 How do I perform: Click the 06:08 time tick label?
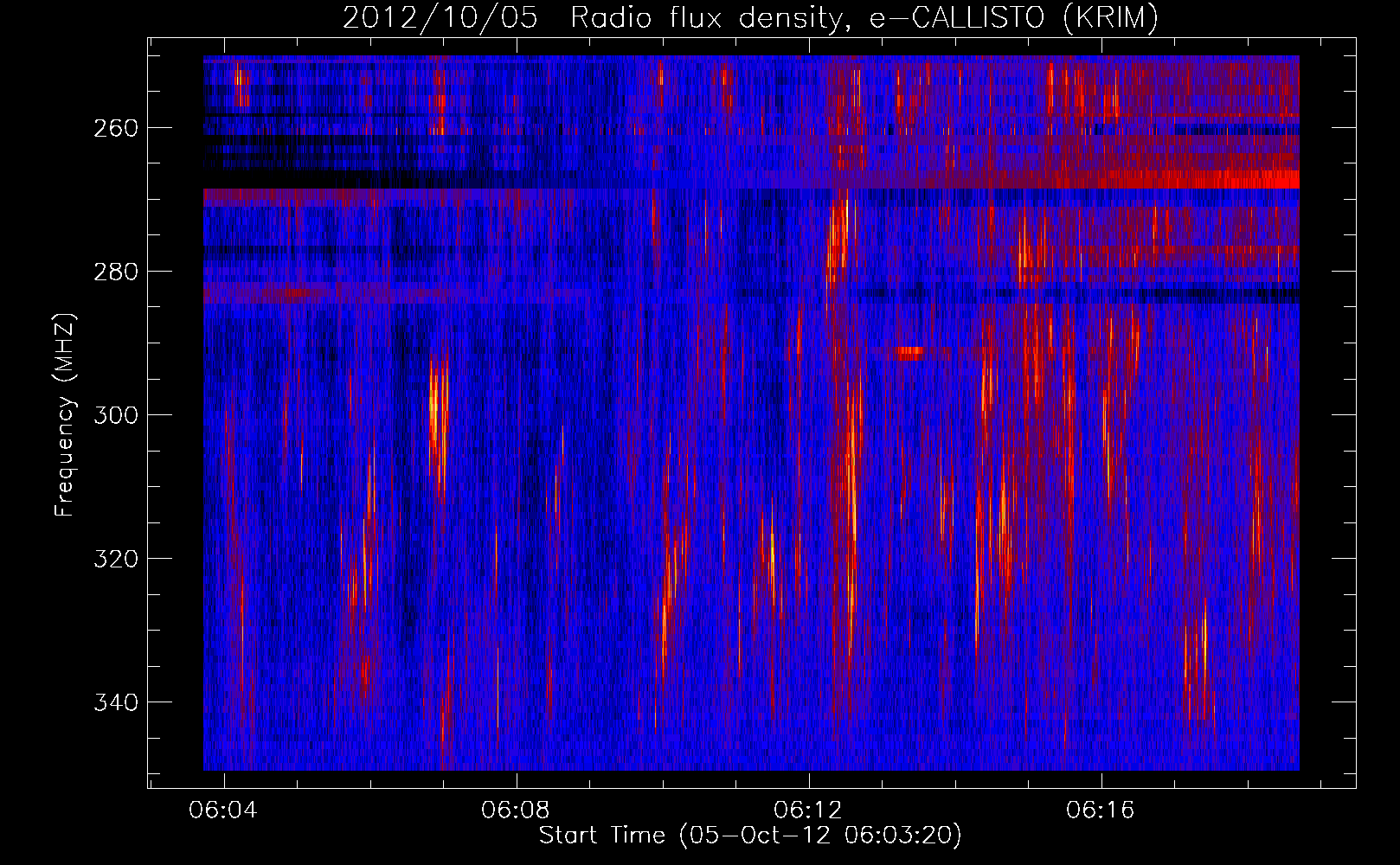[x=517, y=811]
